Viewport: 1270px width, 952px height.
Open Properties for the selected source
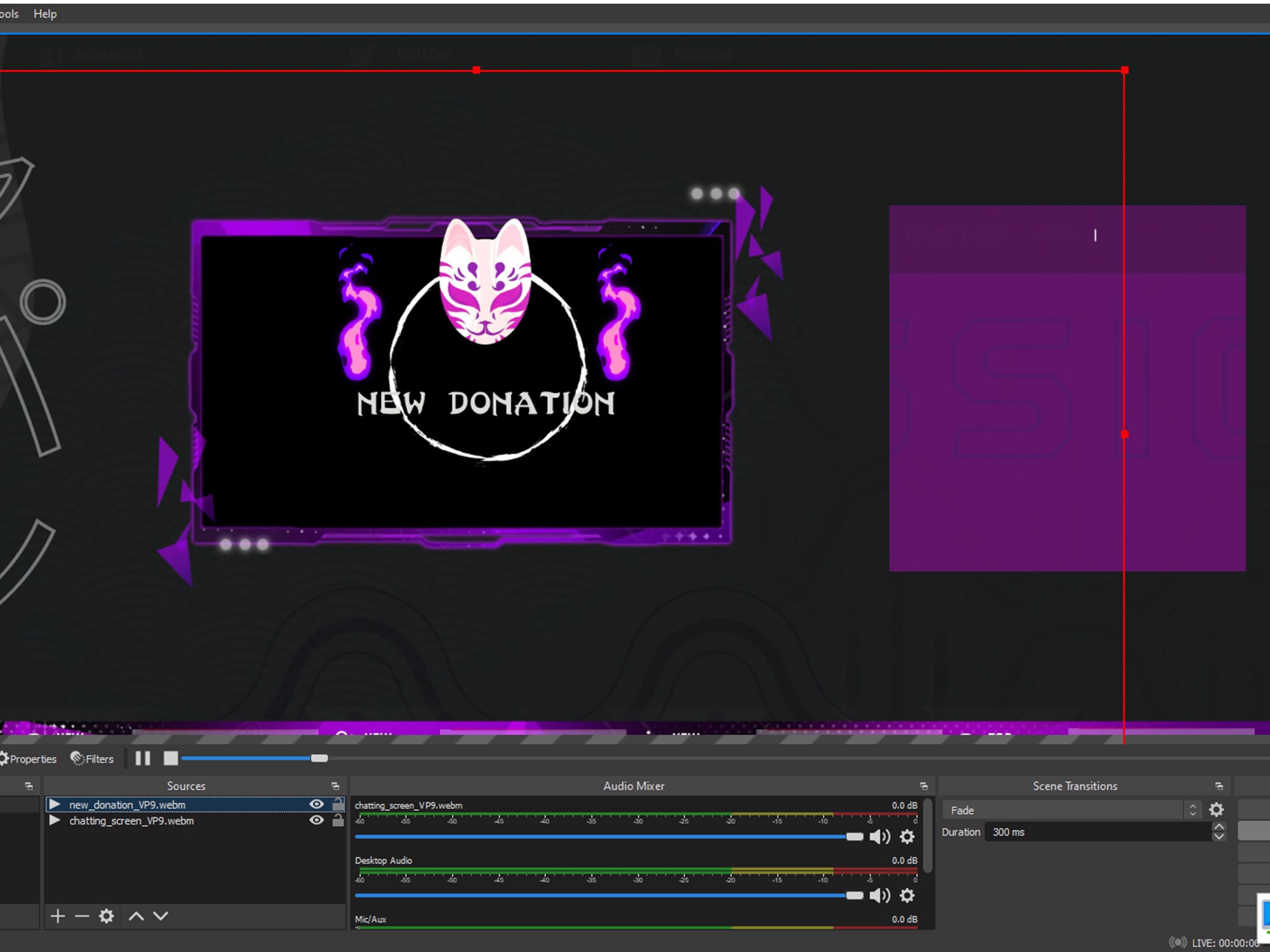[29, 758]
